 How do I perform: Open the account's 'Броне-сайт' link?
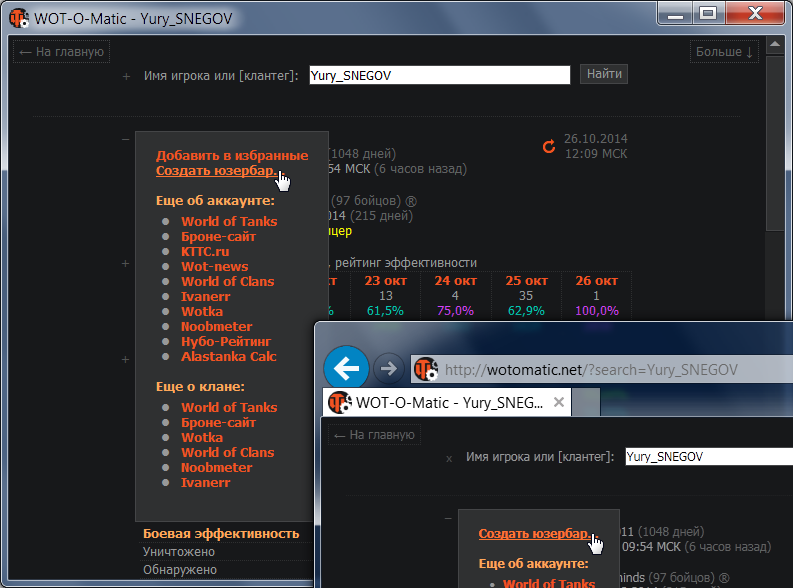[x=218, y=237]
